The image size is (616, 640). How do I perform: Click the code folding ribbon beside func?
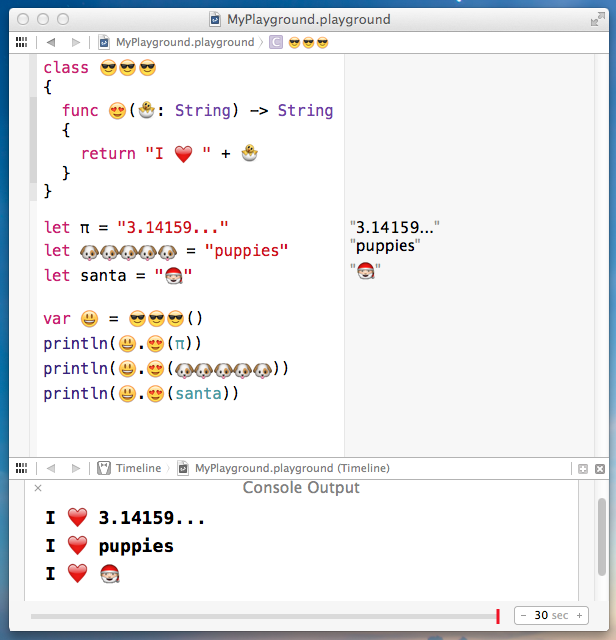pyautogui.click(x=33, y=139)
